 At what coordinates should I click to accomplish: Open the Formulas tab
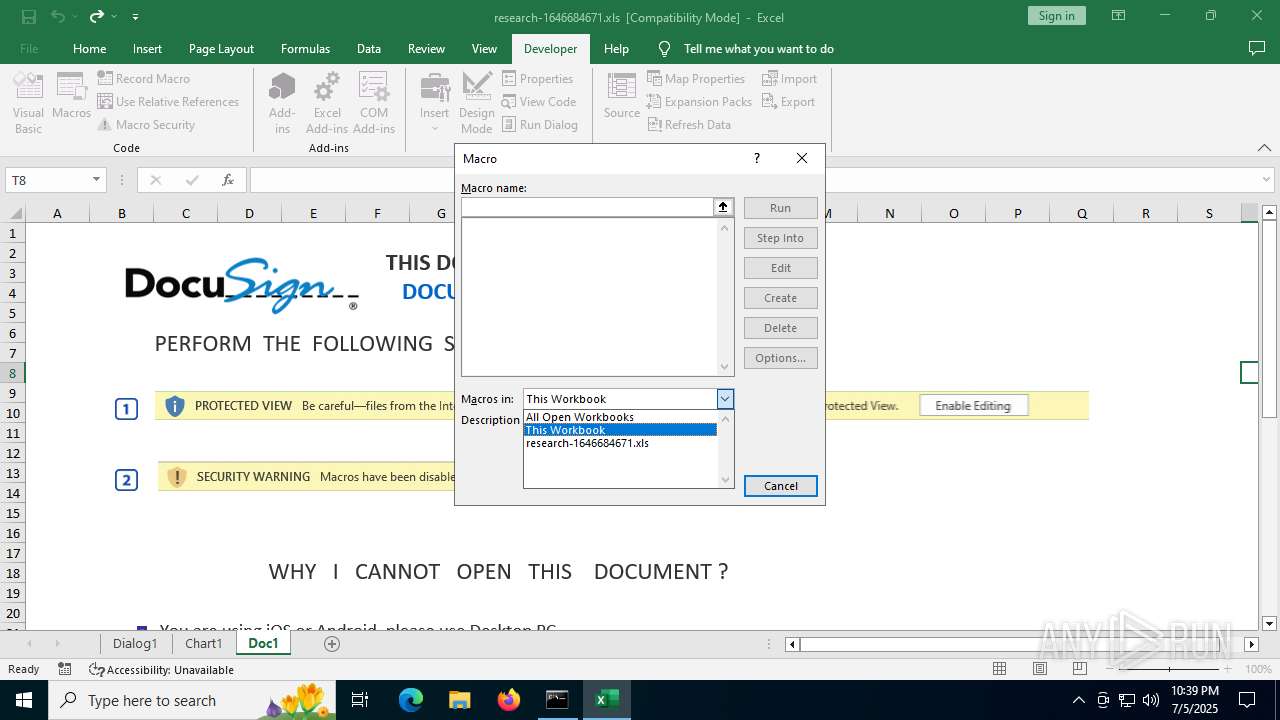305,48
